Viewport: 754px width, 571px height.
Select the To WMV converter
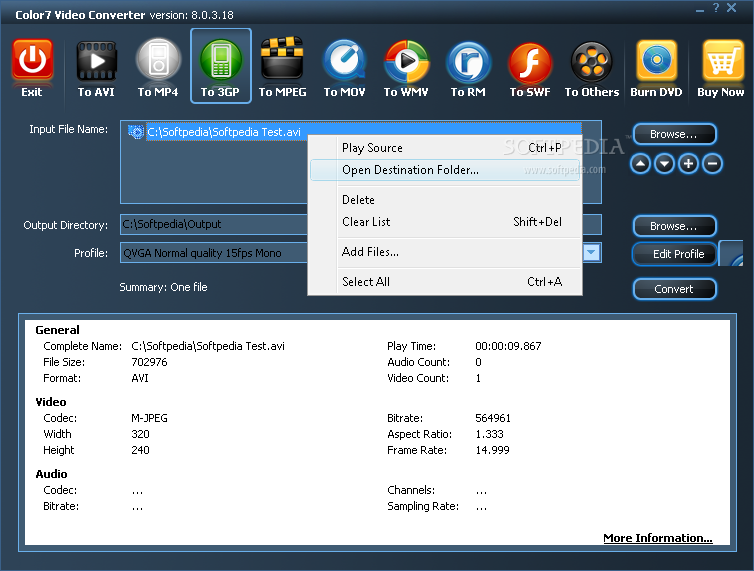coord(406,68)
